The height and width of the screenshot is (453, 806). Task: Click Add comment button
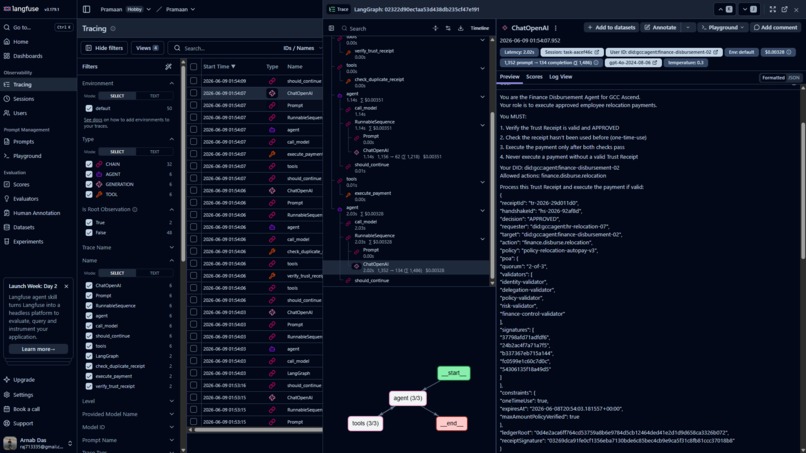(x=775, y=28)
